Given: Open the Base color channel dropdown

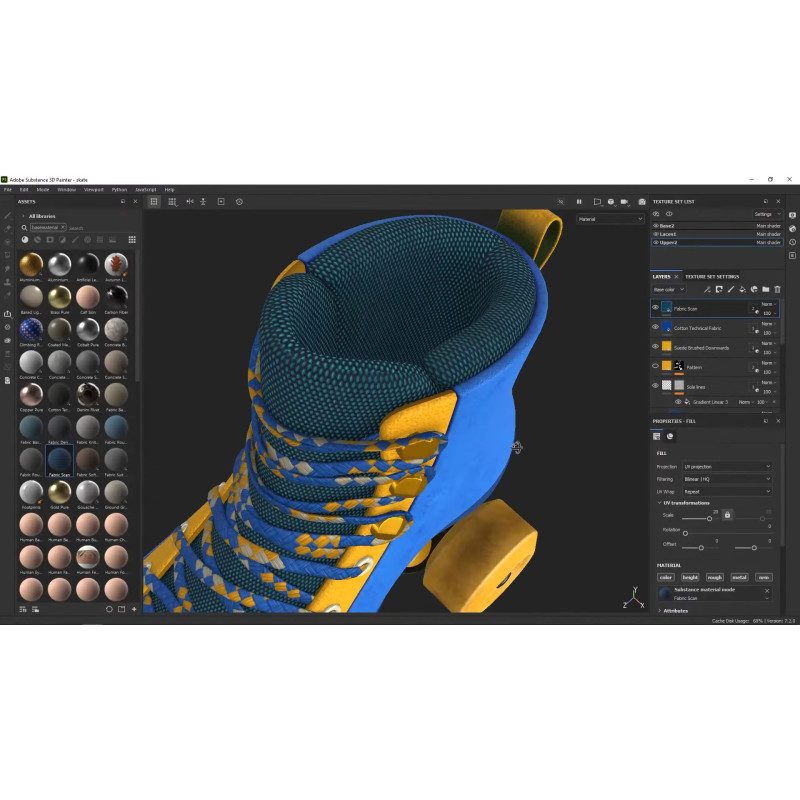Looking at the screenshot, I should [669, 289].
